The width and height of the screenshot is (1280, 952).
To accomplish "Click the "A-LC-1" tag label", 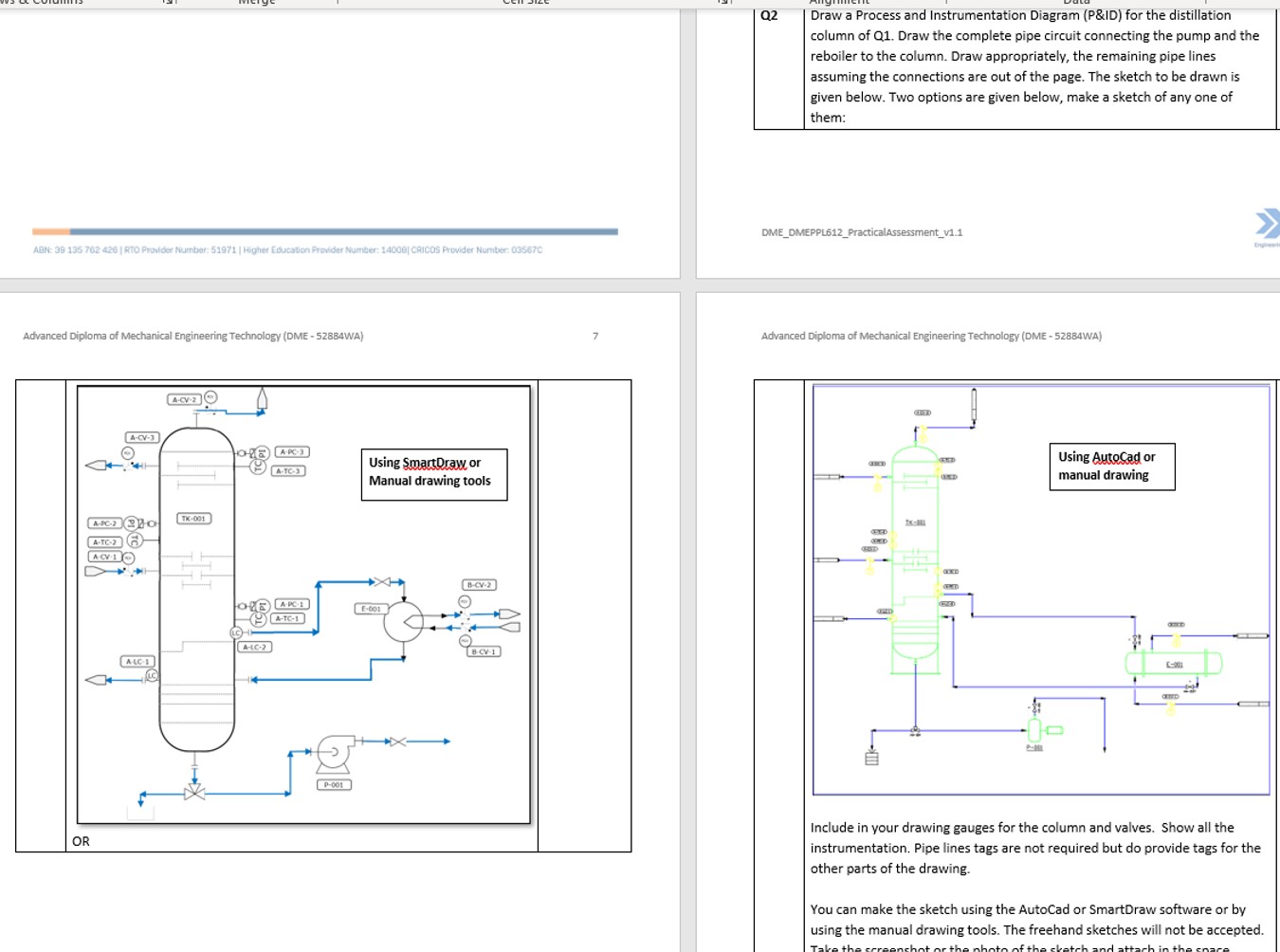I will coord(137,661).
